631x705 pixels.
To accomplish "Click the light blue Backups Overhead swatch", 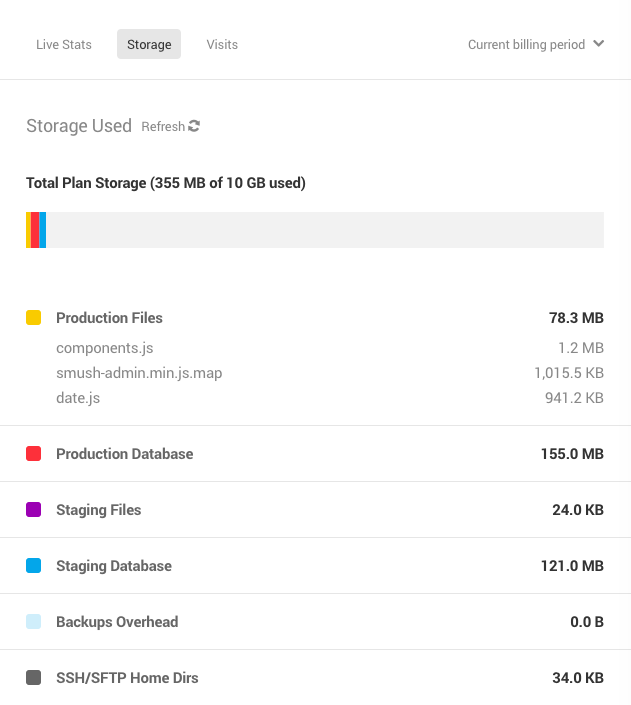I will click(x=34, y=622).
